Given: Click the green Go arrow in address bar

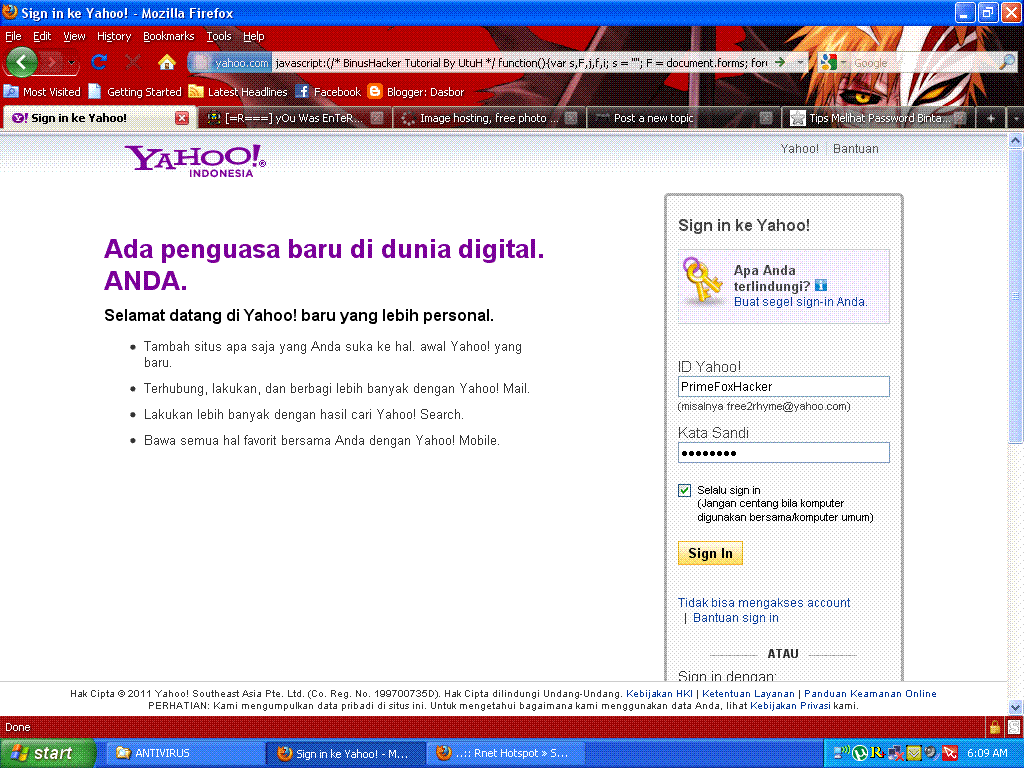Looking at the screenshot, I should (x=780, y=63).
